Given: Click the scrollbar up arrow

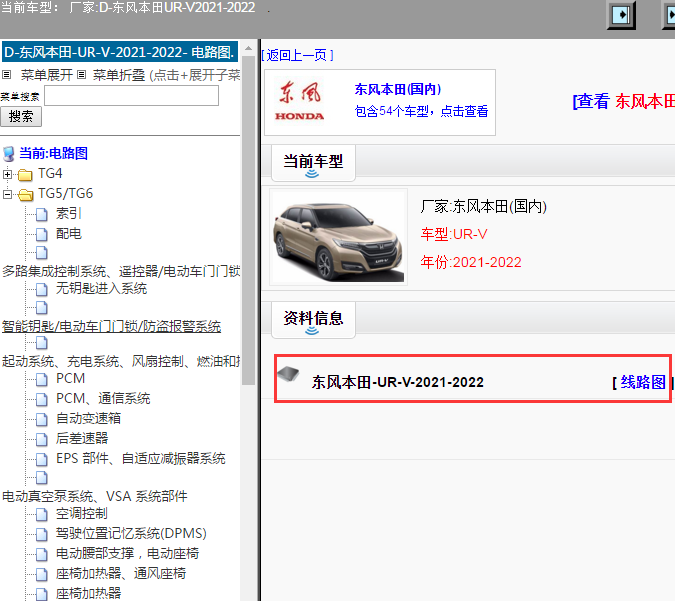Looking at the screenshot, I should tap(248, 48).
